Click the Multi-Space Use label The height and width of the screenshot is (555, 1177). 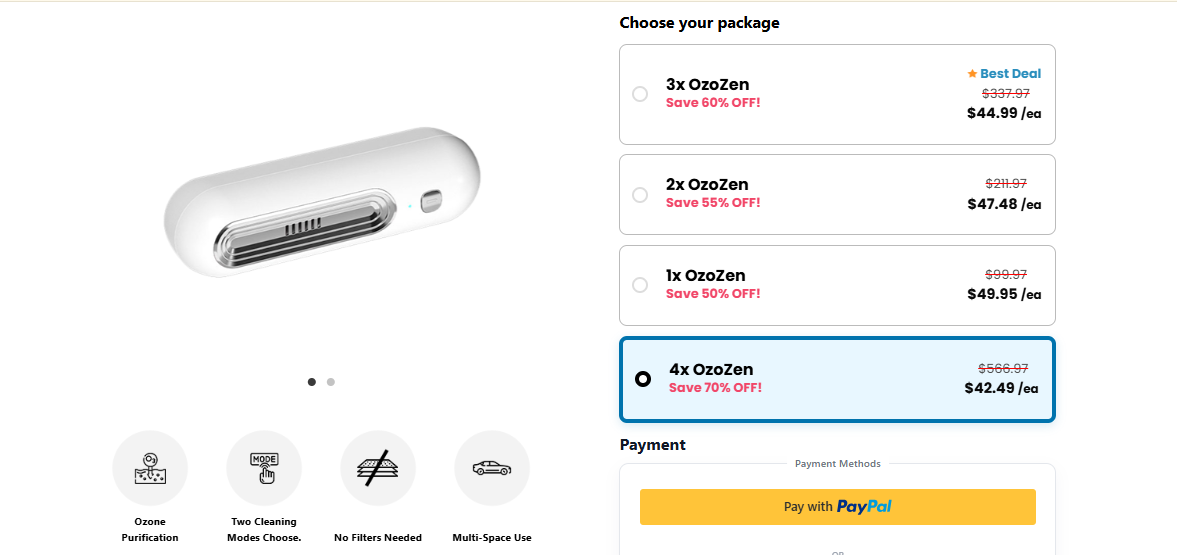tap(492, 538)
